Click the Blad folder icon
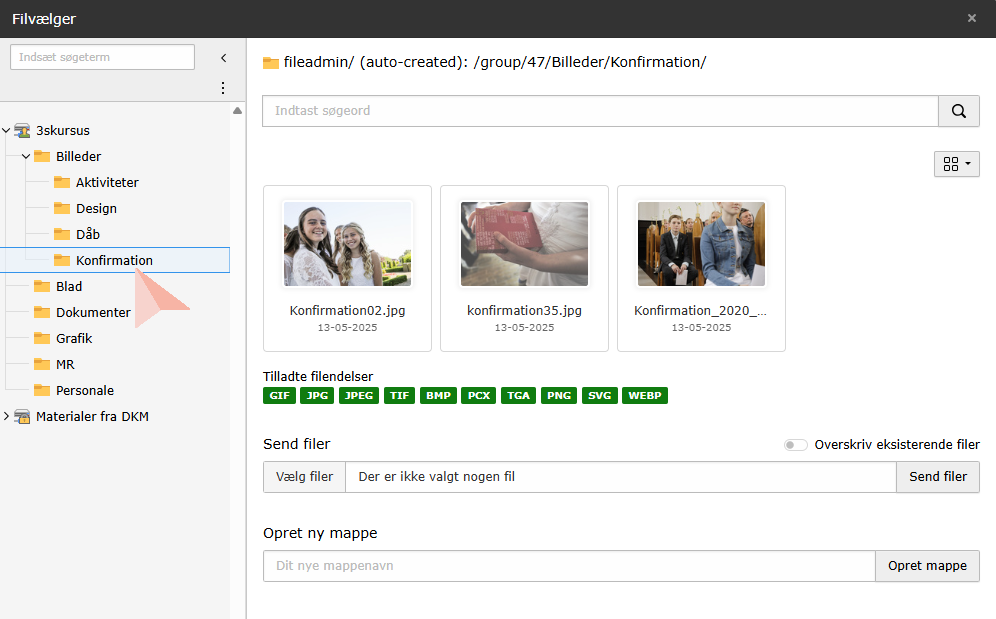Screen dimensions: 996x619 click(42, 287)
